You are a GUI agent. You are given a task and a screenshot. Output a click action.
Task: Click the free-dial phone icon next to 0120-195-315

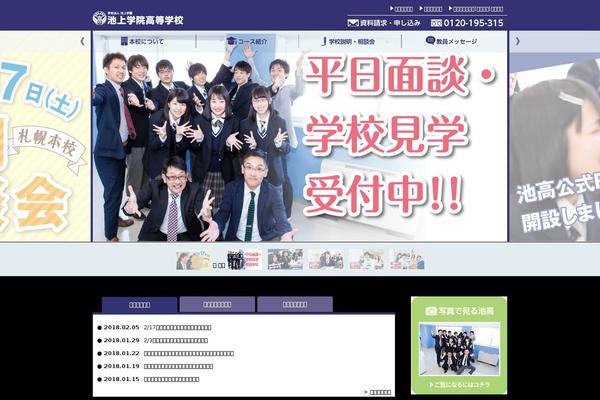tap(436, 23)
